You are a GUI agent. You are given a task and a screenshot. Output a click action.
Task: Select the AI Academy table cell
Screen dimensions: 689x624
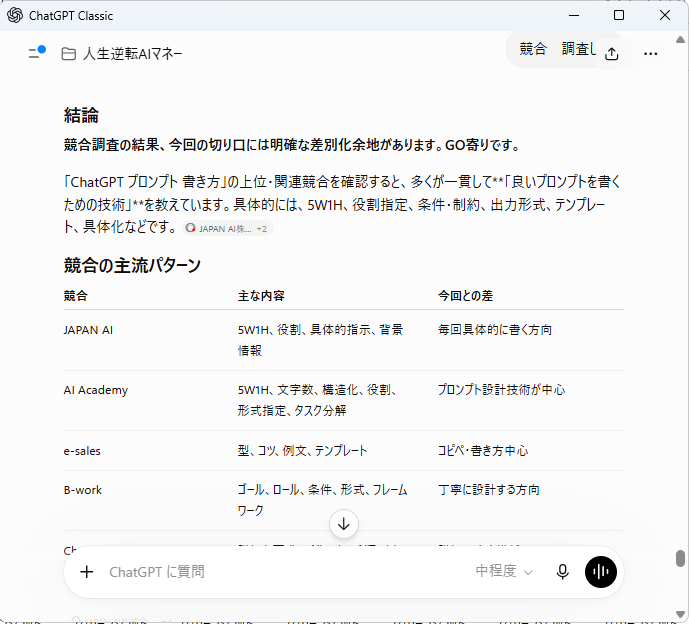pos(96,390)
